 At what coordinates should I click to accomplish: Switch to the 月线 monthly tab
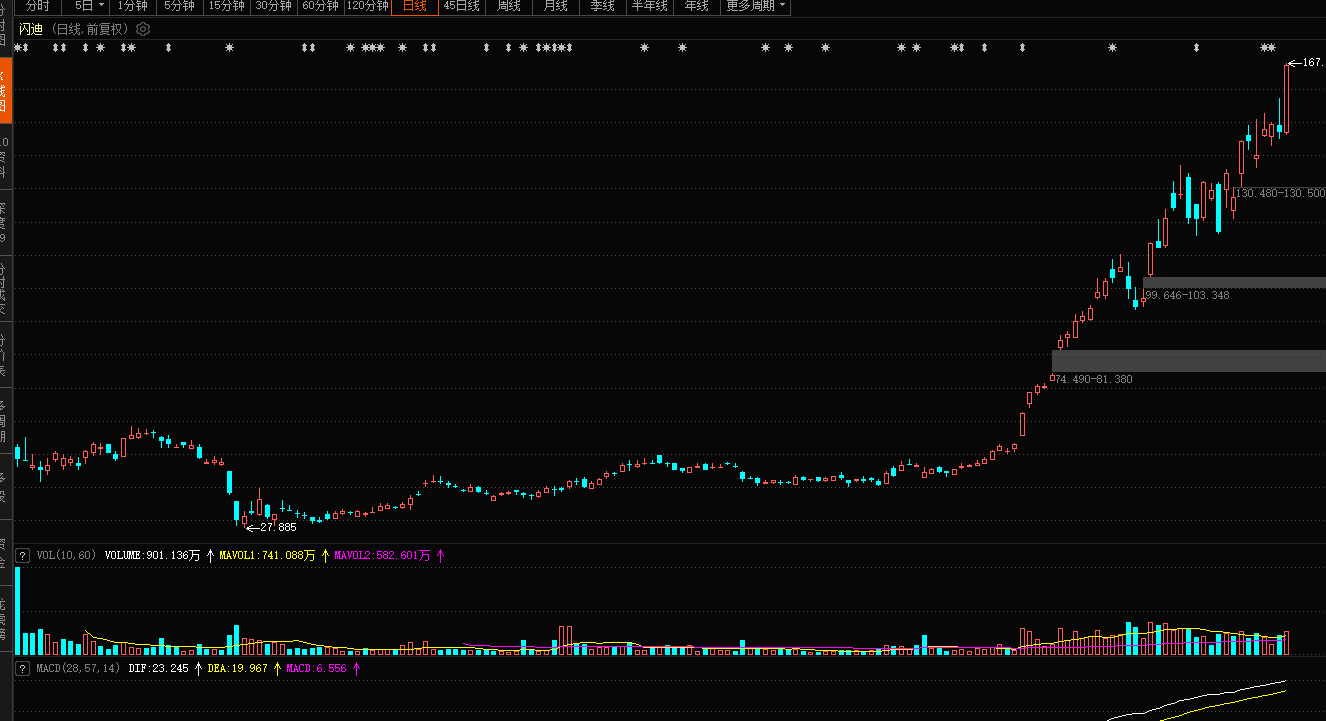pos(555,6)
